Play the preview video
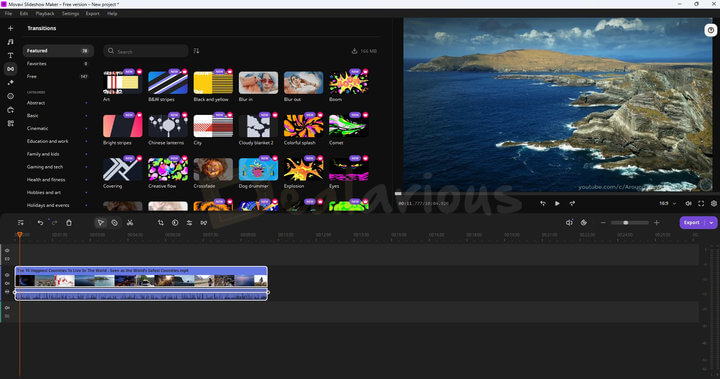 pos(557,204)
